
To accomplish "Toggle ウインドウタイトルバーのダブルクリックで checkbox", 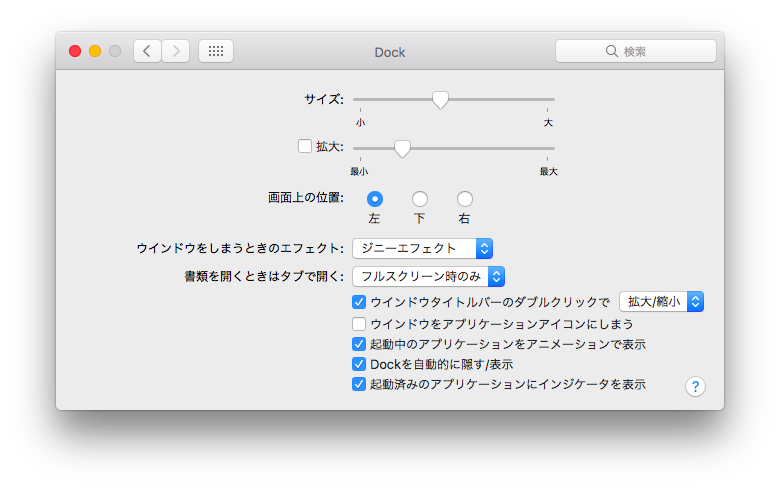I will (x=359, y=302).
